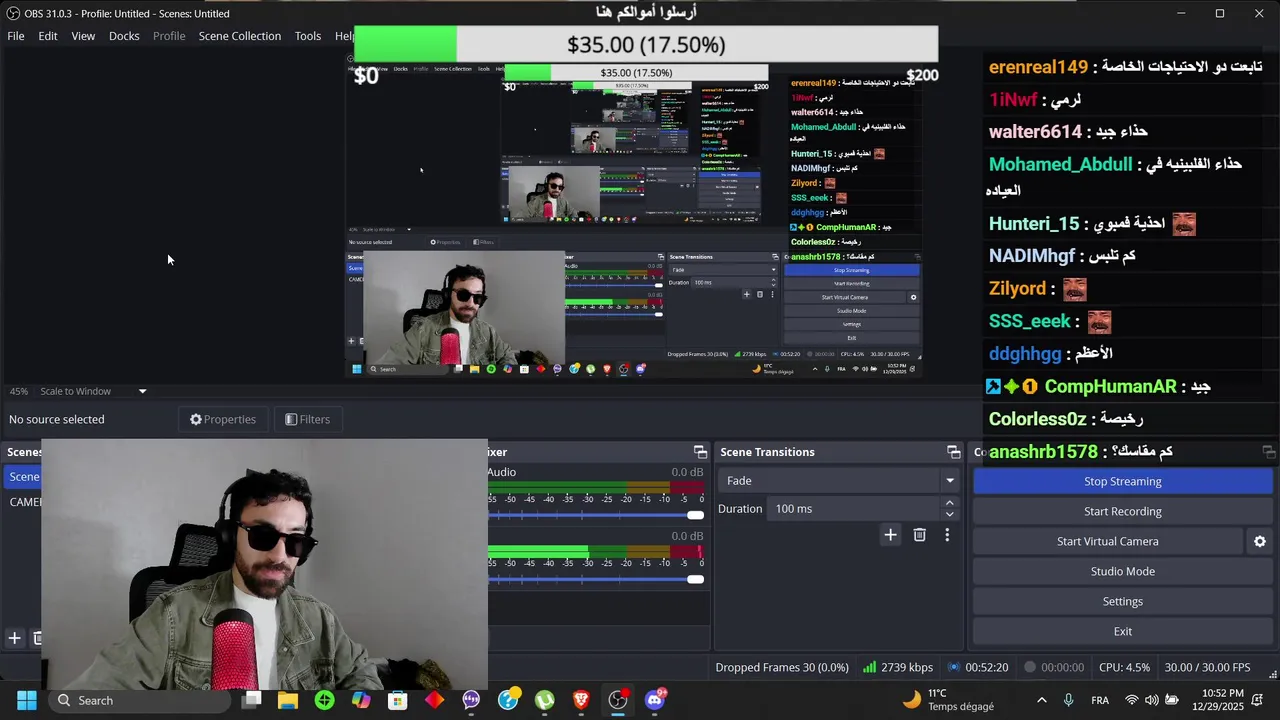This screenshot has width=1280, height=720.
Task: Open uTorrent from taskbar
Action: pyautogui.click(x=545, y=700)
